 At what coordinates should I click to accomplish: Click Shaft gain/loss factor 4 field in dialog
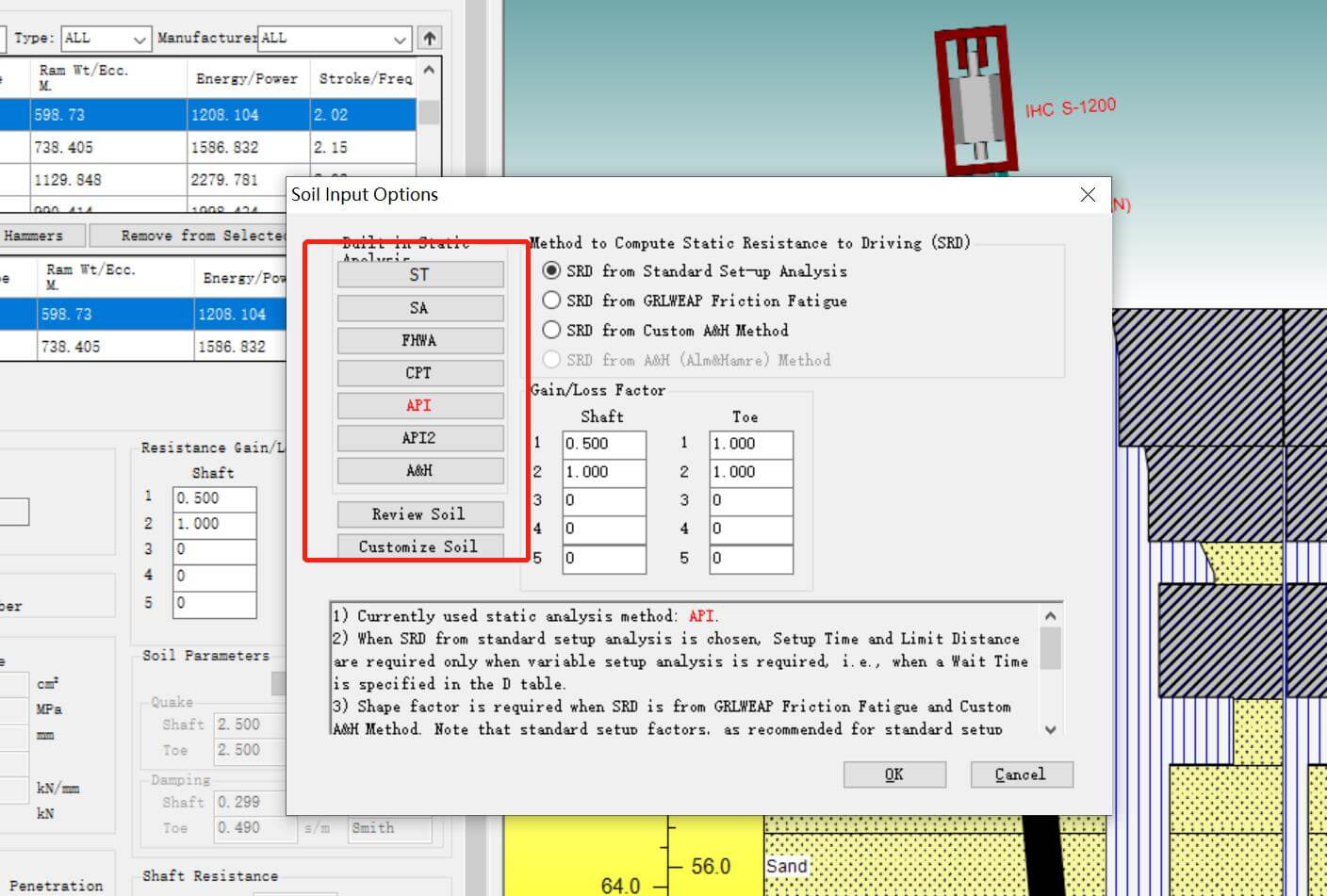click(604, 529)
